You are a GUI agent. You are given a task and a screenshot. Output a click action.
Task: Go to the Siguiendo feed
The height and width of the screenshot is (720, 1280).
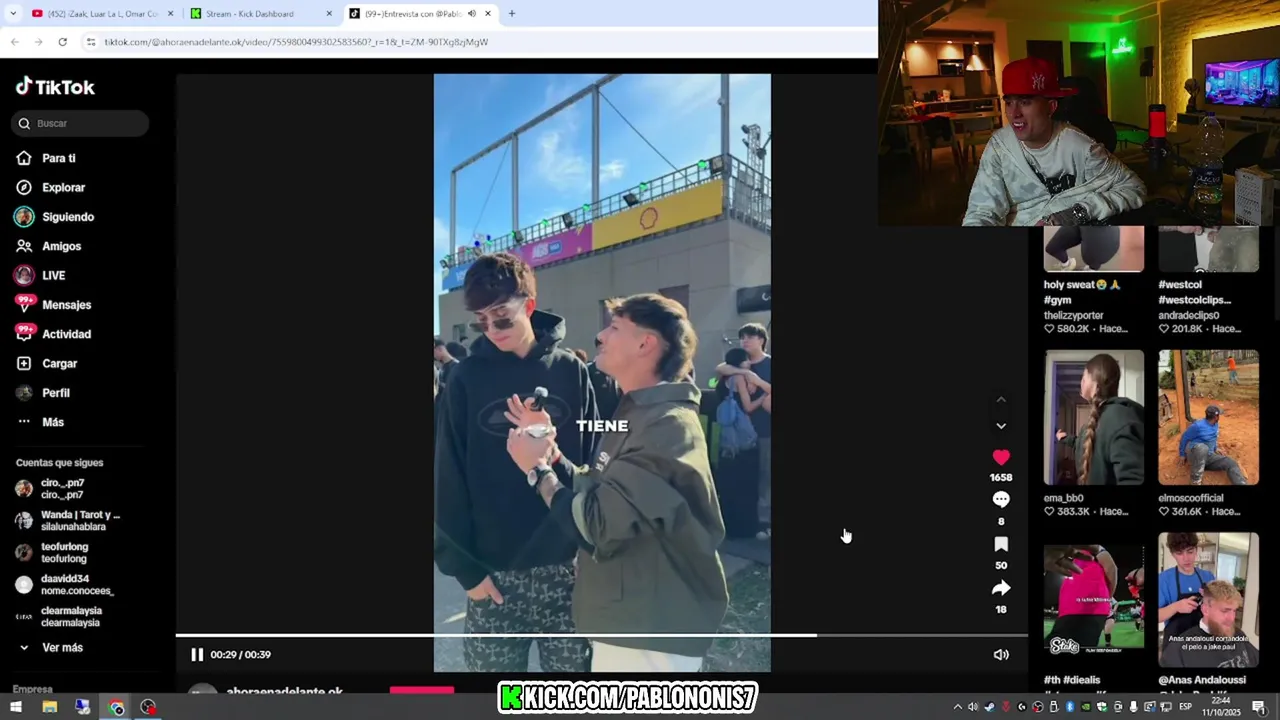(55, 217)
